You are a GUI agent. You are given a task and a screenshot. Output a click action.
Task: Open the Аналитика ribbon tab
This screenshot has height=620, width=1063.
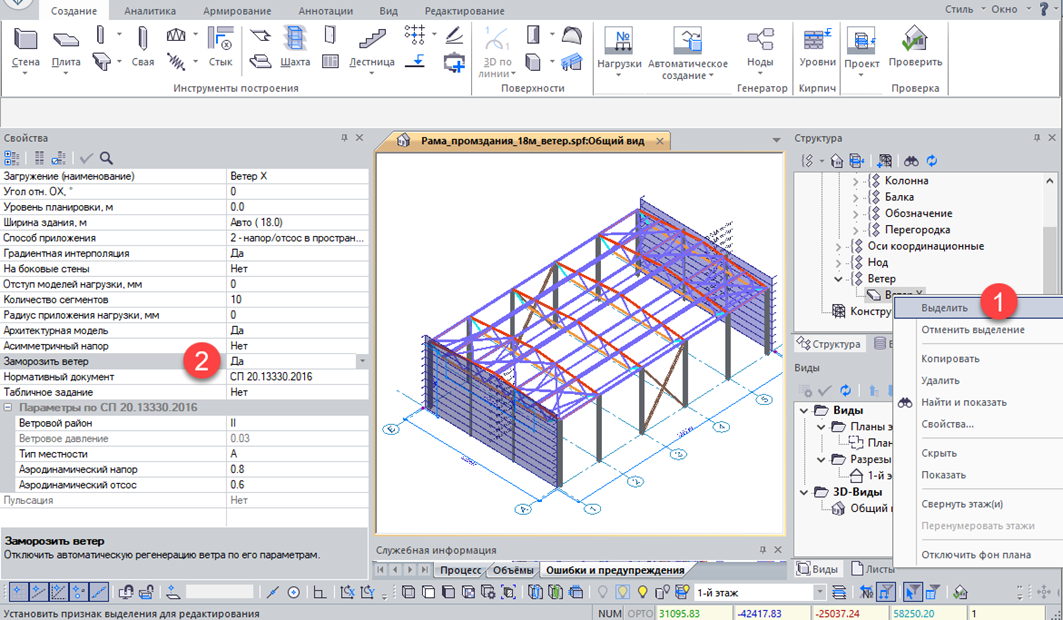(150, 11)
